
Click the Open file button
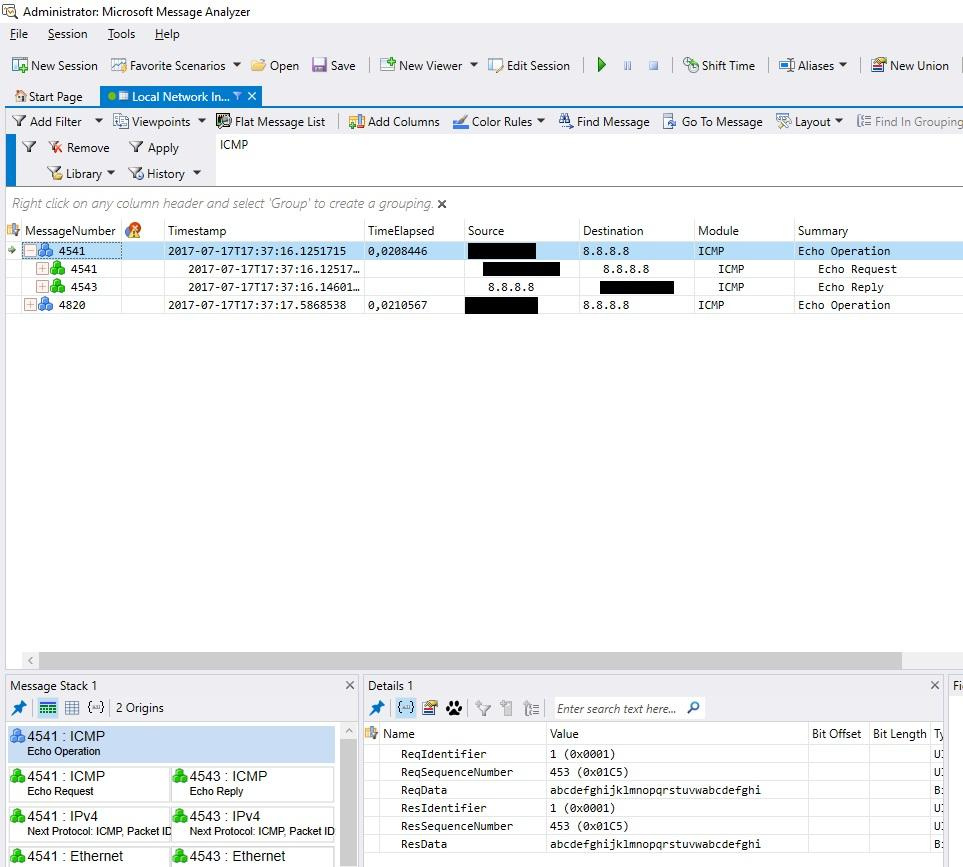275,65
